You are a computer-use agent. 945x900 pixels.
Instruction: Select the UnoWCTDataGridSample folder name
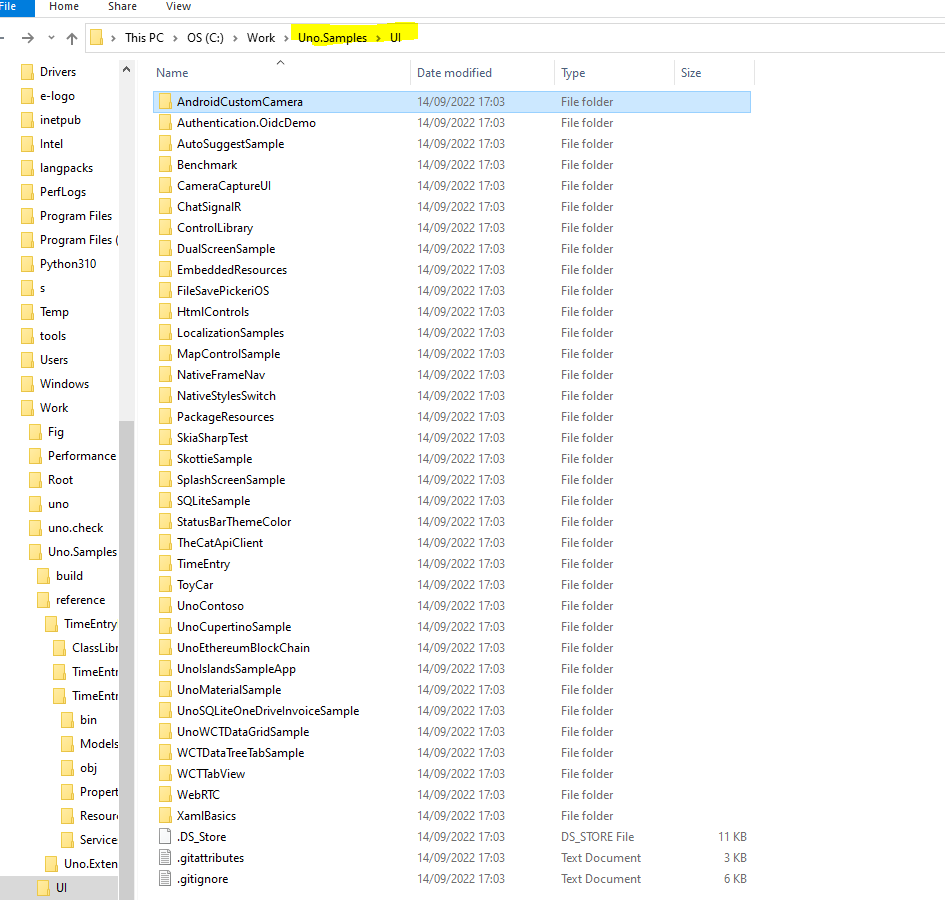pos(243,732)
